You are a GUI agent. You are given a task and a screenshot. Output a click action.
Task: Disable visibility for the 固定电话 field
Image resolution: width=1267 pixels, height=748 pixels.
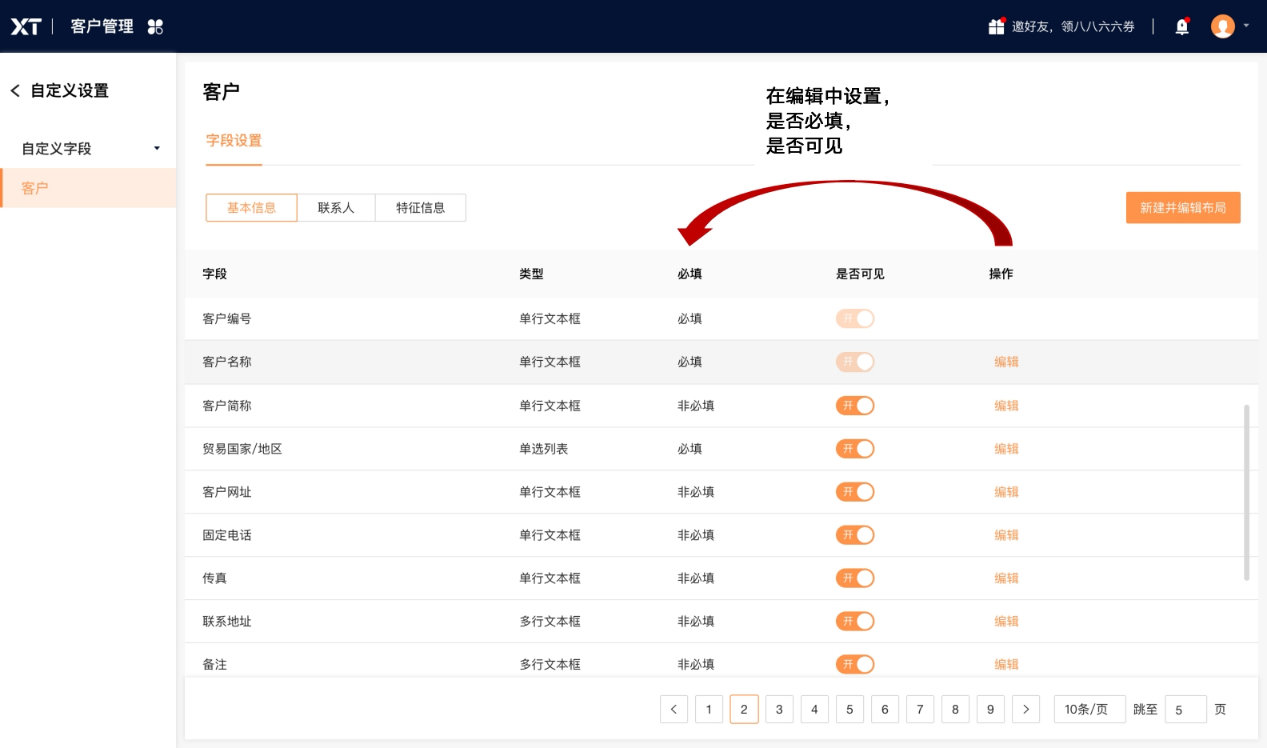coord(855,534)
